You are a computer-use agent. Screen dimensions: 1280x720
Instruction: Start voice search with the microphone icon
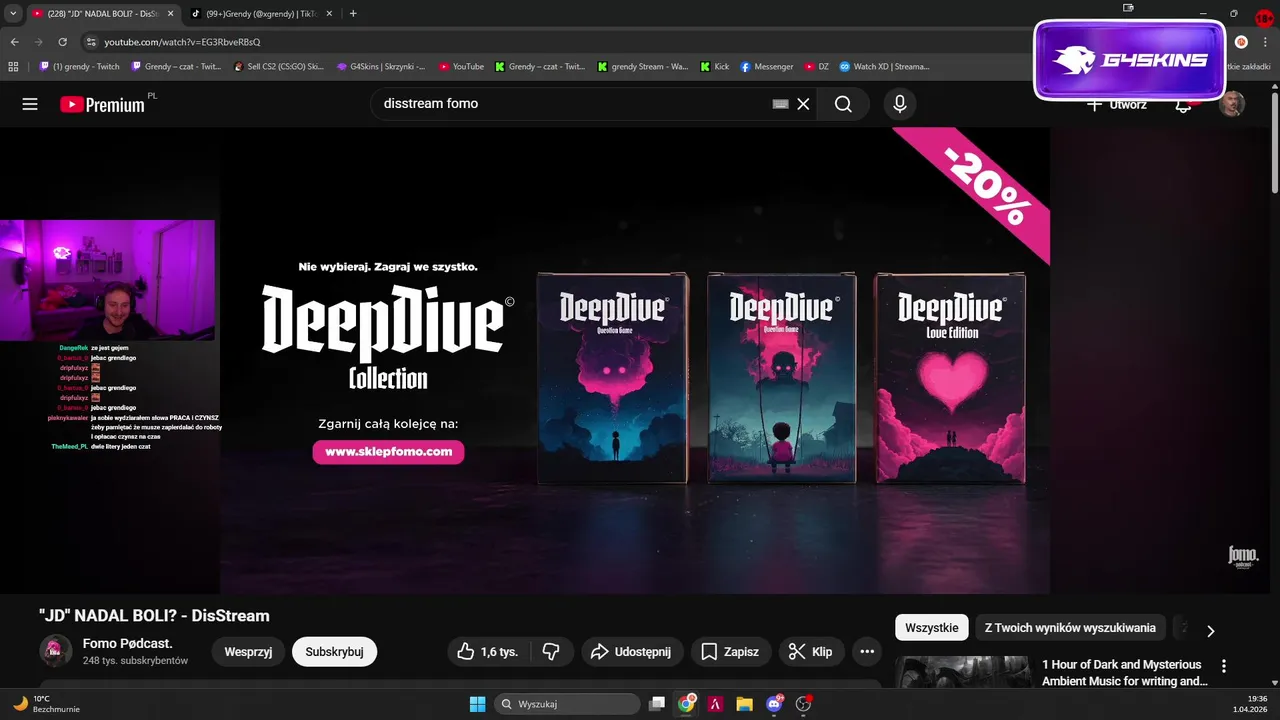point(900,104)
